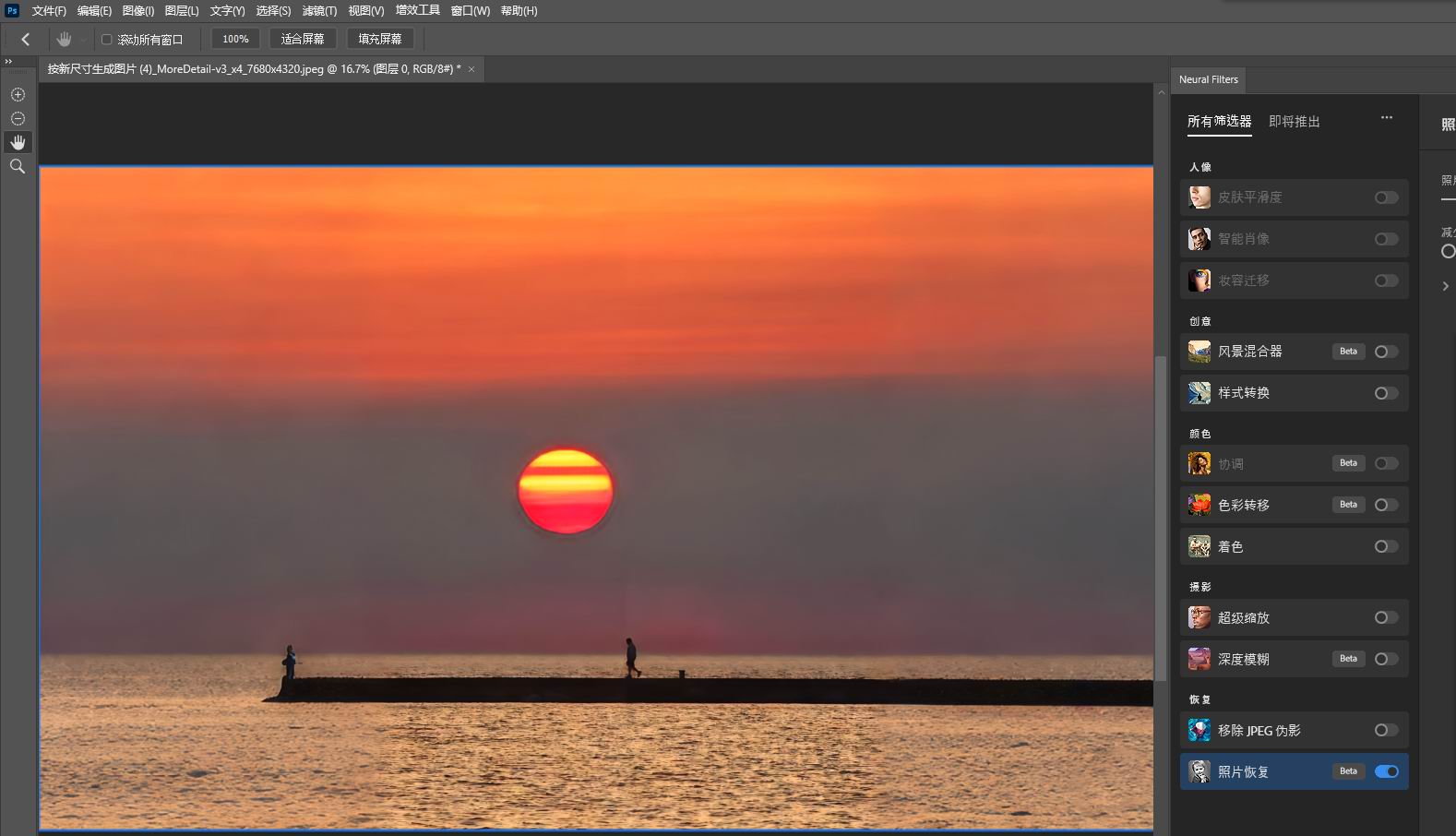Screen dimensions: 1456x836
Task: Click the 填充屏幕 button
Action: click(380, 39)
